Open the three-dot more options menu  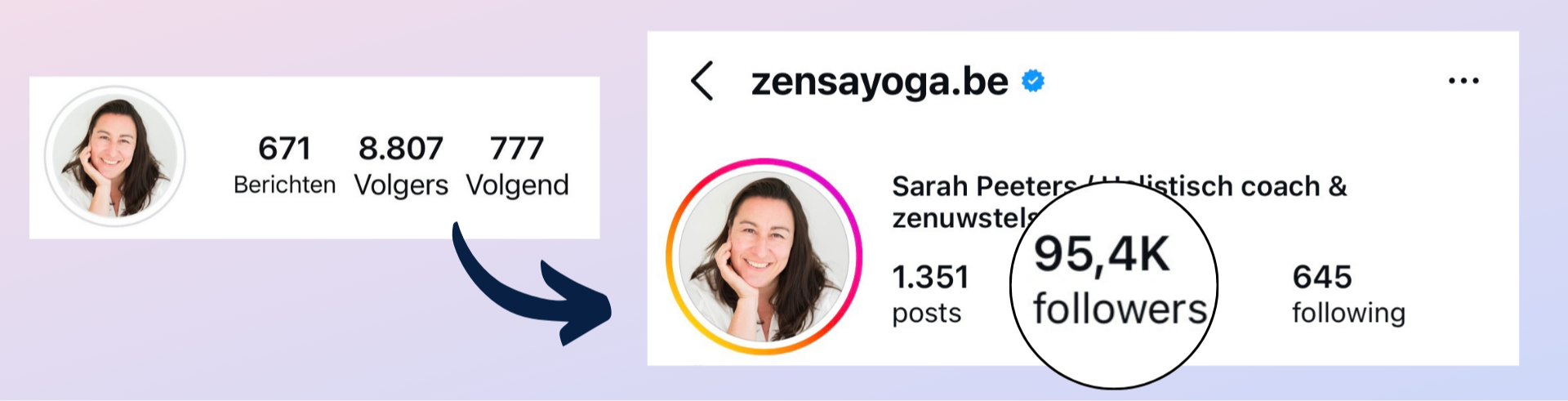tap(1463, 81)
